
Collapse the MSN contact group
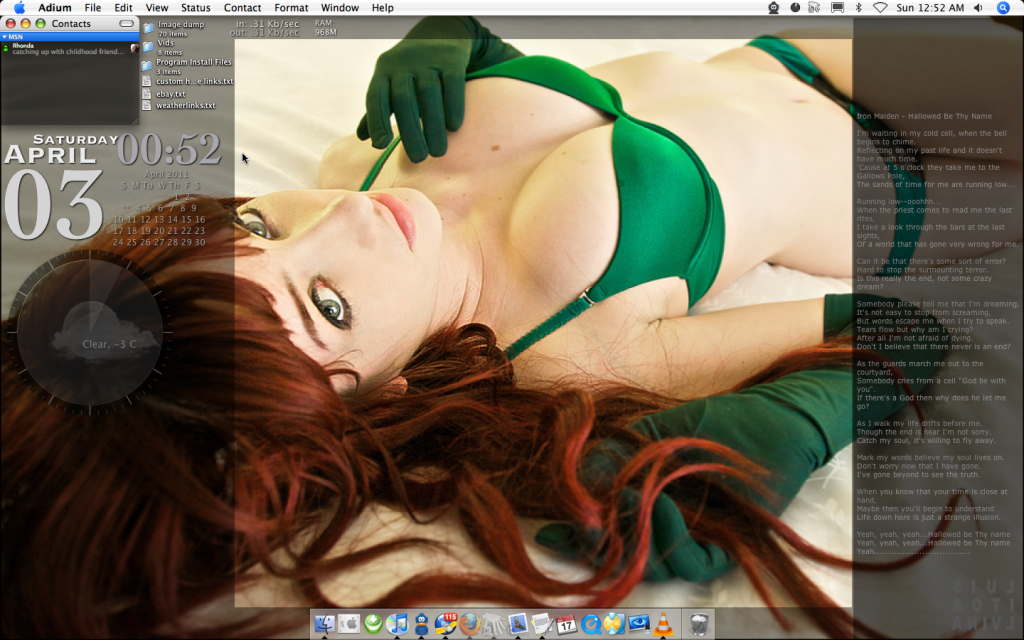pyautogui.click(x=5, y=36)
